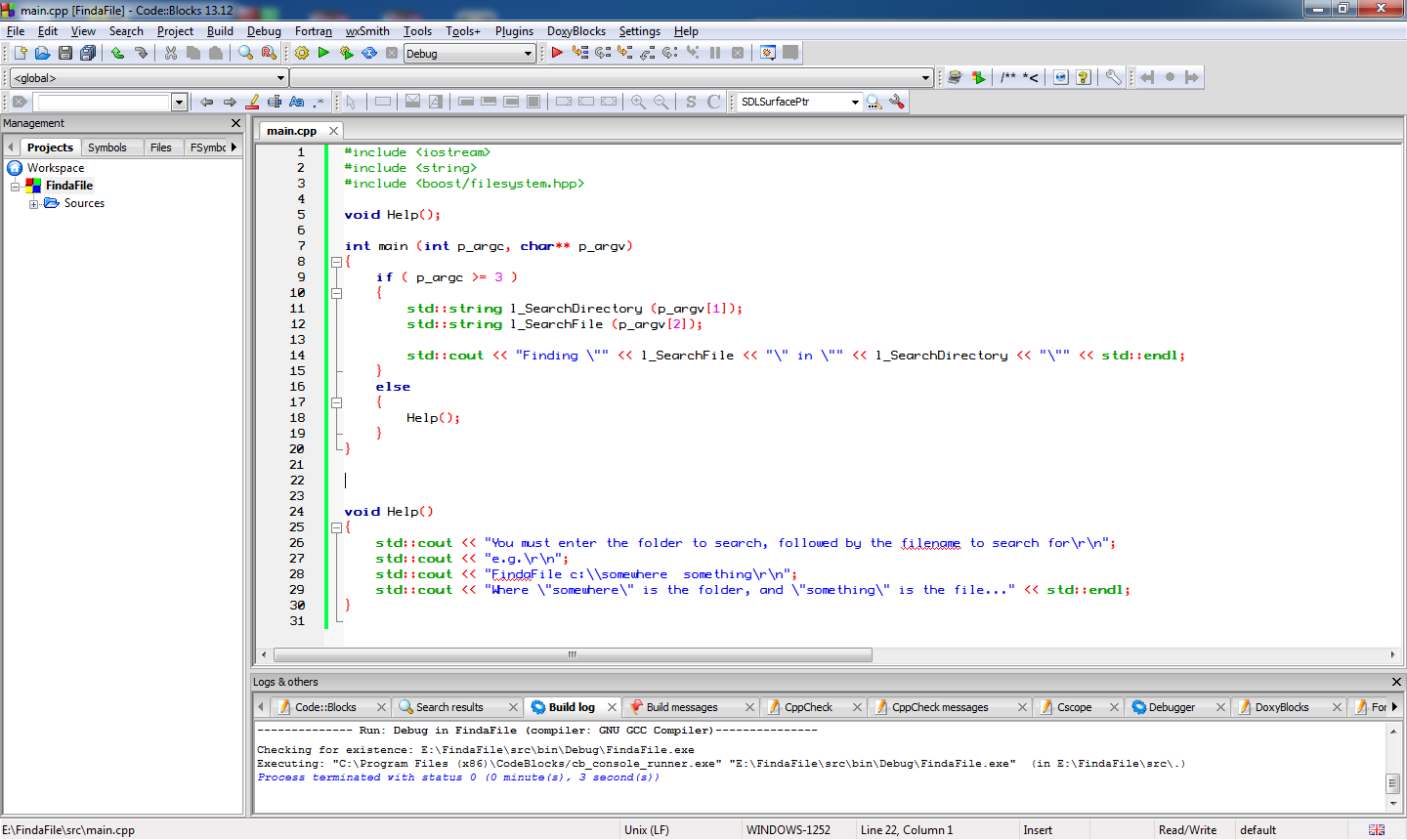Switch to the Files management tab

[161, 147]
